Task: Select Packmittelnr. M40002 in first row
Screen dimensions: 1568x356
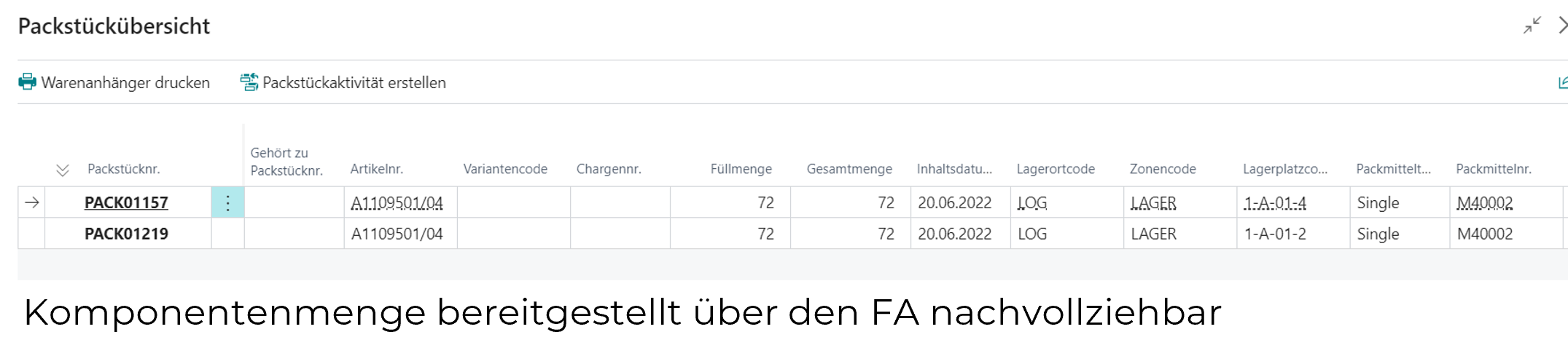Action: tap(1485, 203)
